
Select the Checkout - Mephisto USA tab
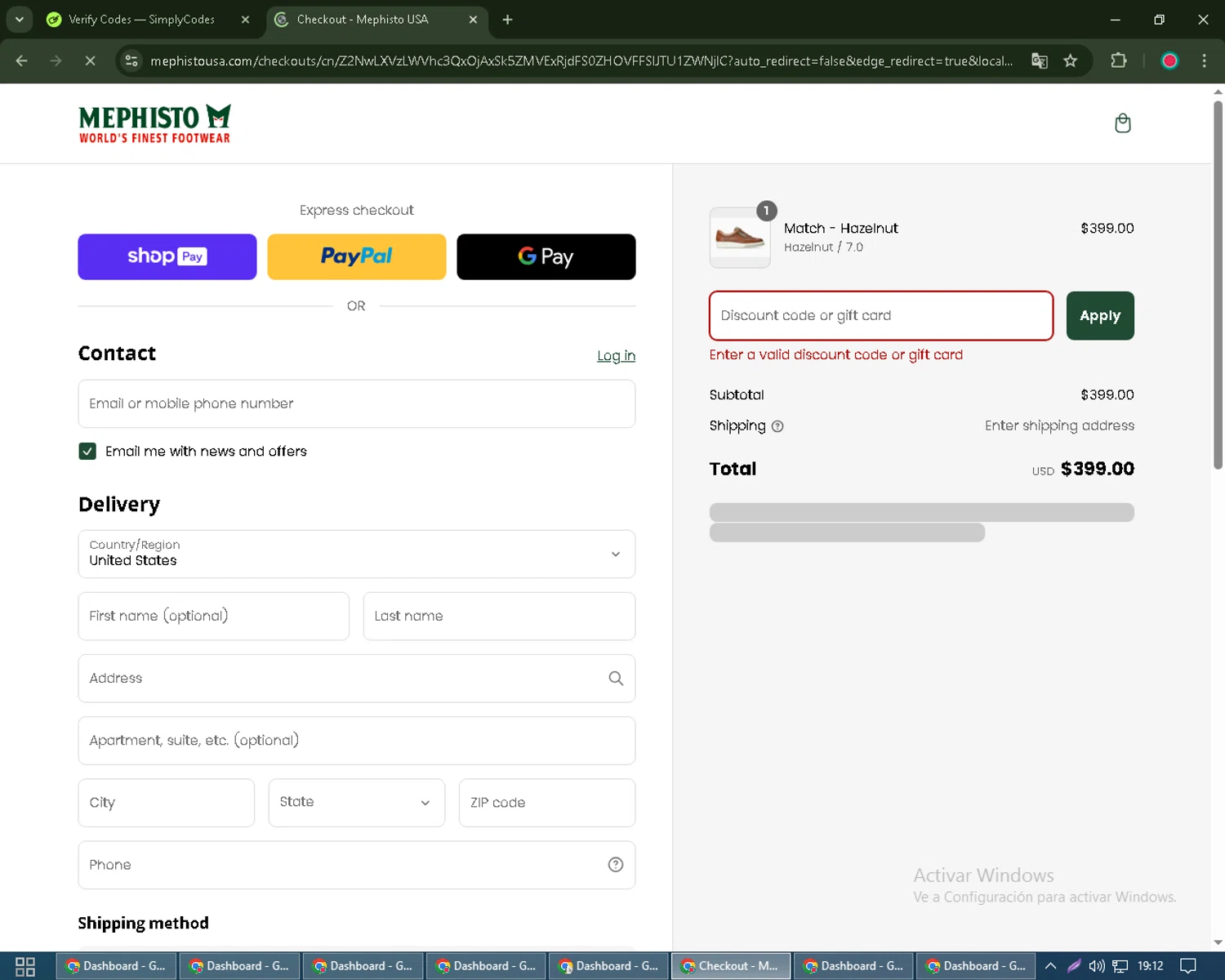(363, 20)
